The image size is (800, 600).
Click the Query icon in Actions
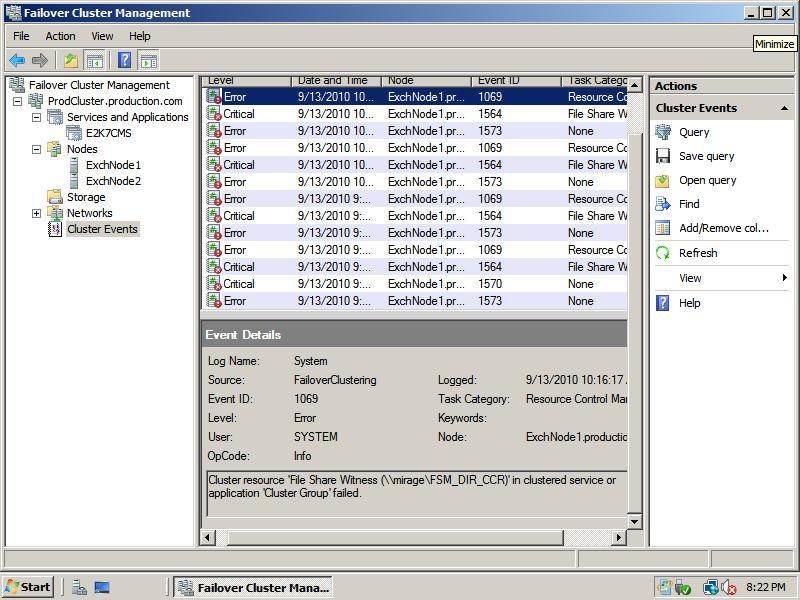click(x=663, y=132)
